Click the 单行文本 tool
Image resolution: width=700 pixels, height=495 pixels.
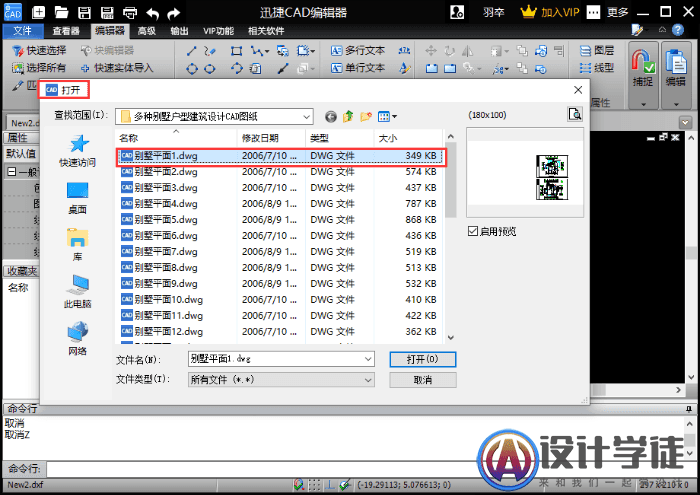click(x=358, y=68)
